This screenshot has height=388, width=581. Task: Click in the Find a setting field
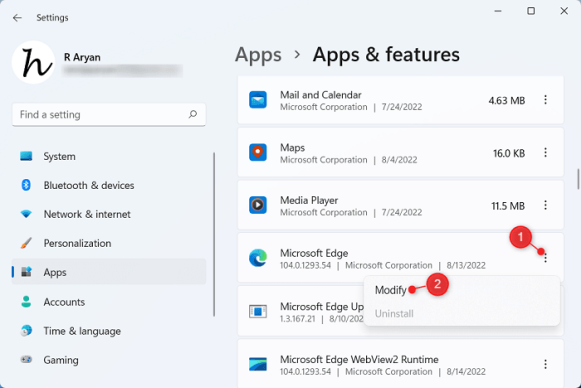[x=109, y=115]
